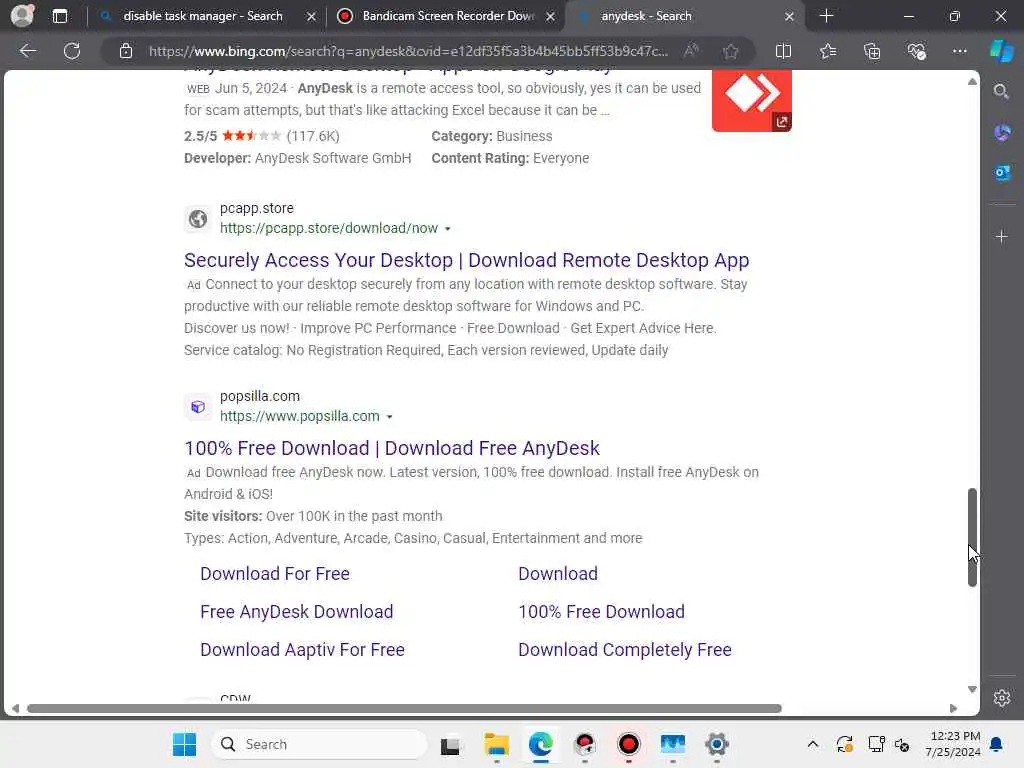Open the Securely Access Your Desktop result
Viewport: 1024px width, 768px height.
466,260
